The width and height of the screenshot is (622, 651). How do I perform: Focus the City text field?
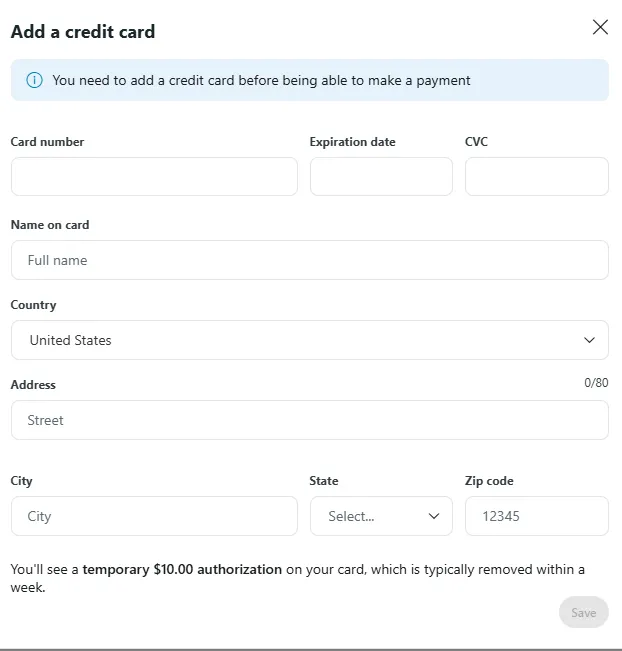click(154, 516)
